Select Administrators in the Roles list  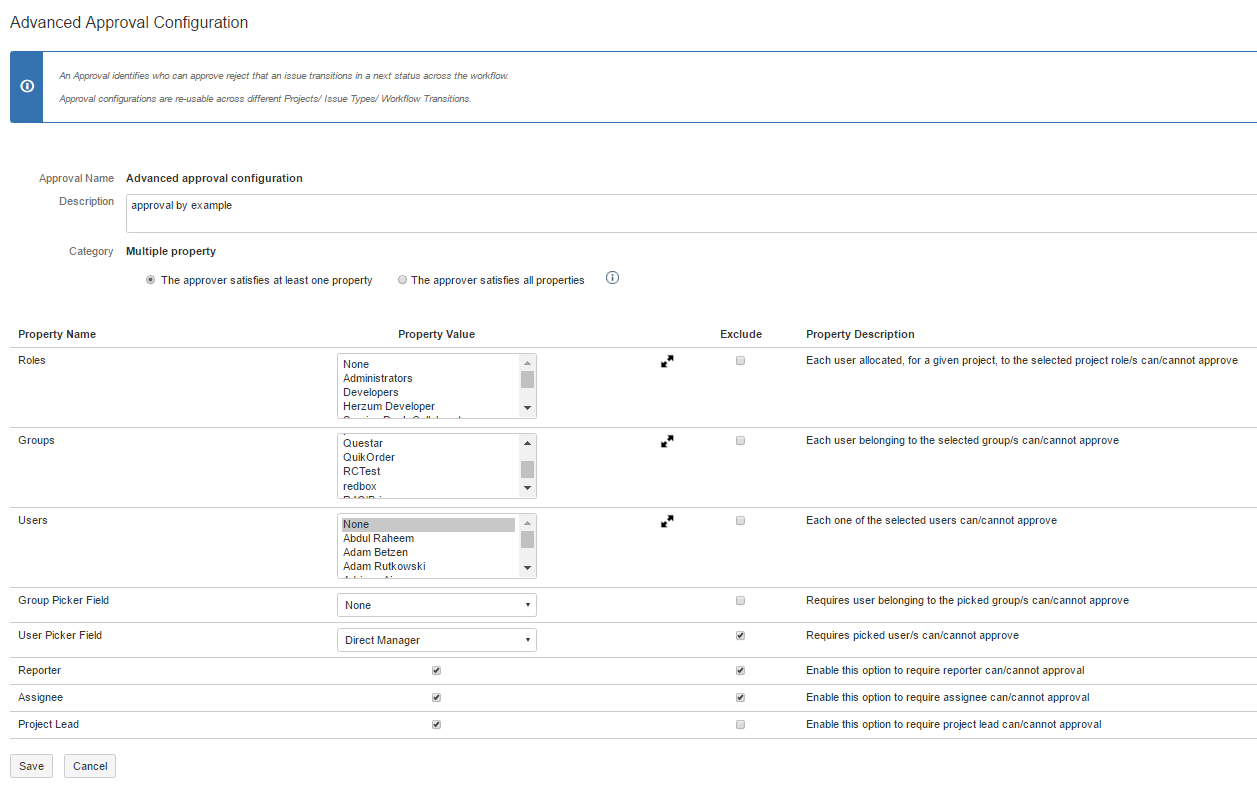[378, 379]
